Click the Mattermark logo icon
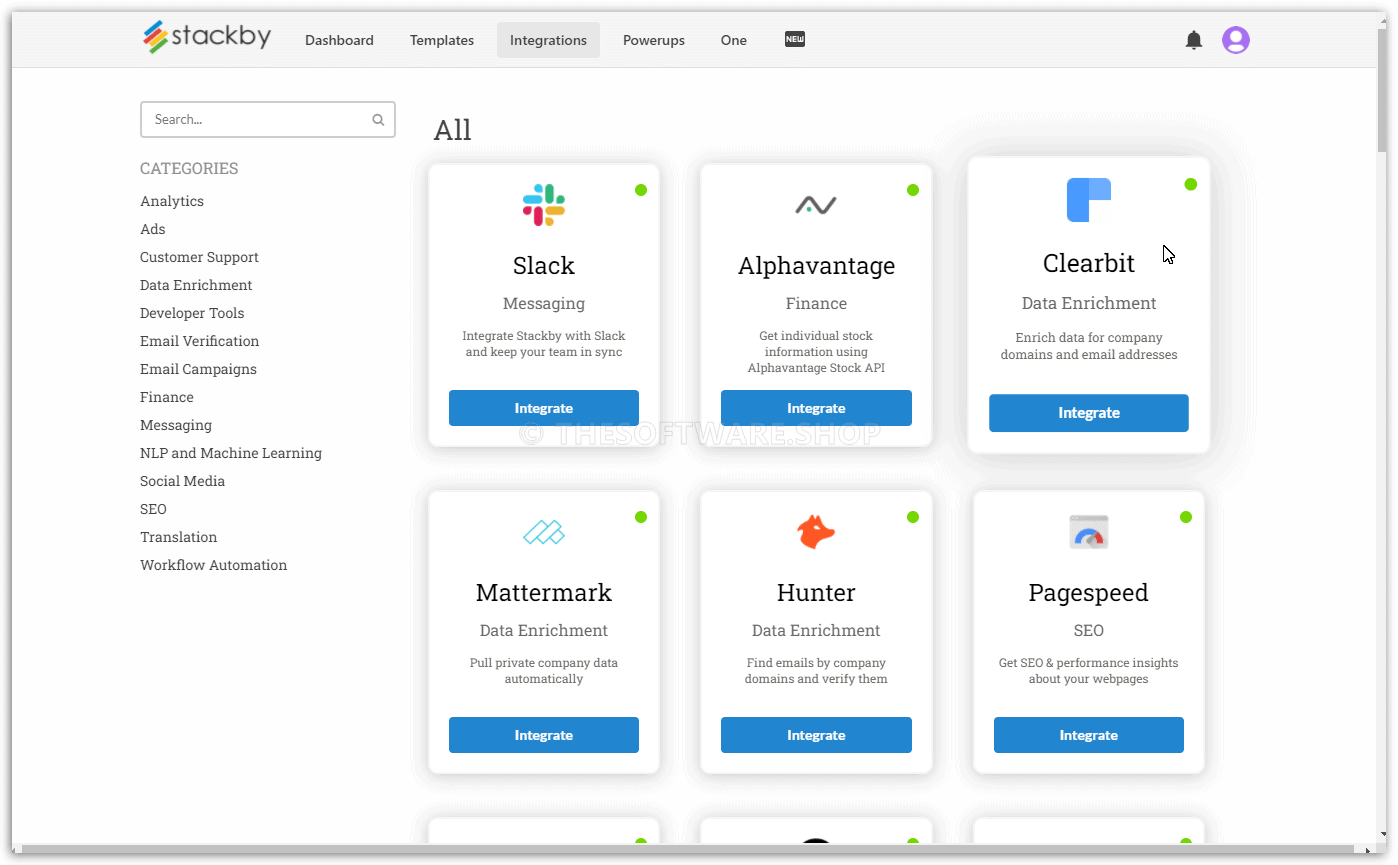 click(544, 532)
